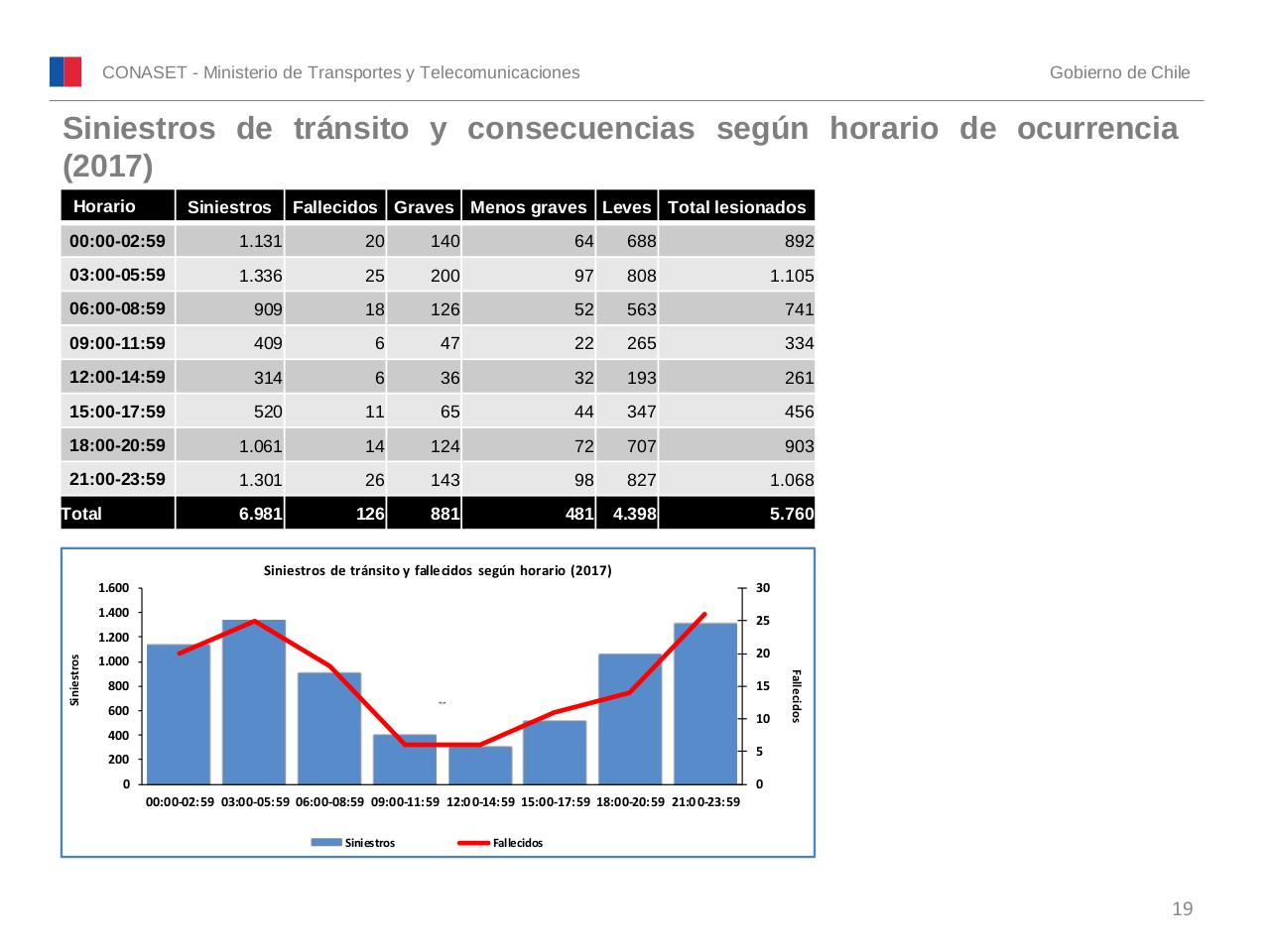Click the Total lesionados column header
The image size is (1270, 952).
click(x=736, y=206)
